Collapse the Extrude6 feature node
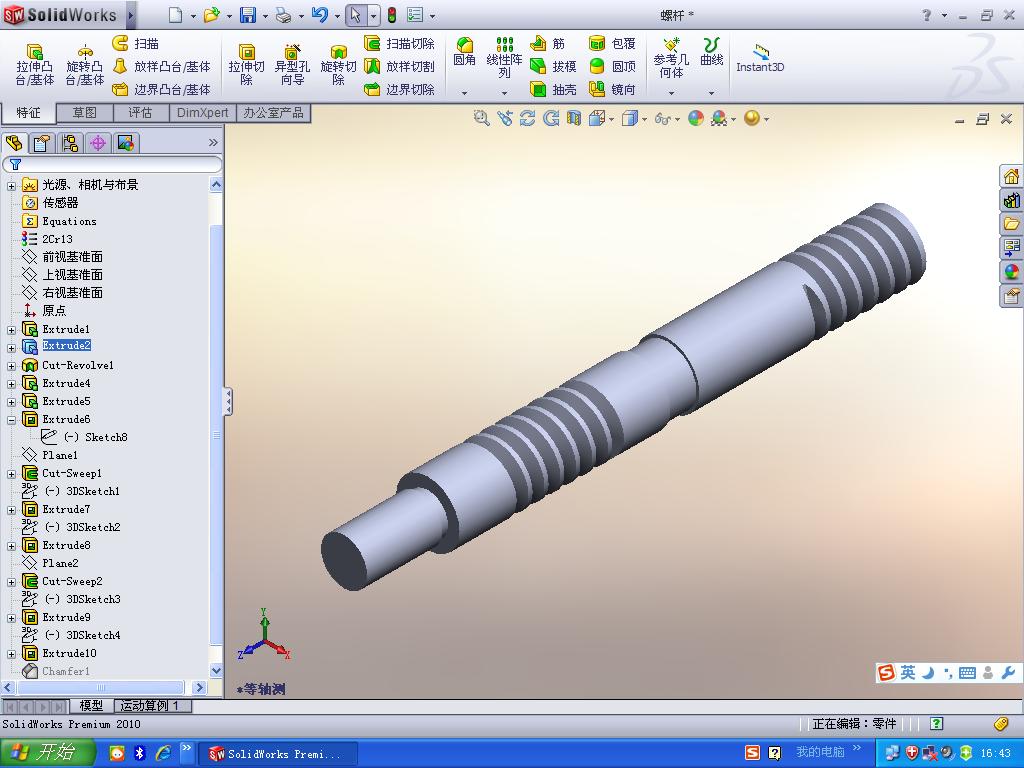This screenshot has width=1024, height=768. (11, 420)
